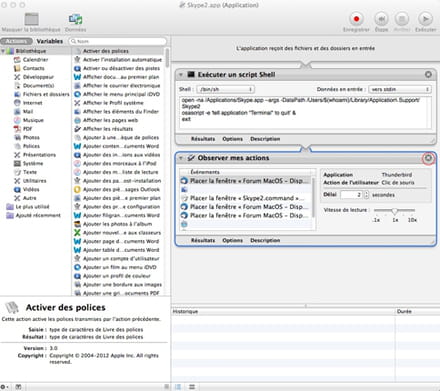This screenshot has width=440, height=391.
Task: Select the Skype2.command event row
Action: [x=246, y=198]
